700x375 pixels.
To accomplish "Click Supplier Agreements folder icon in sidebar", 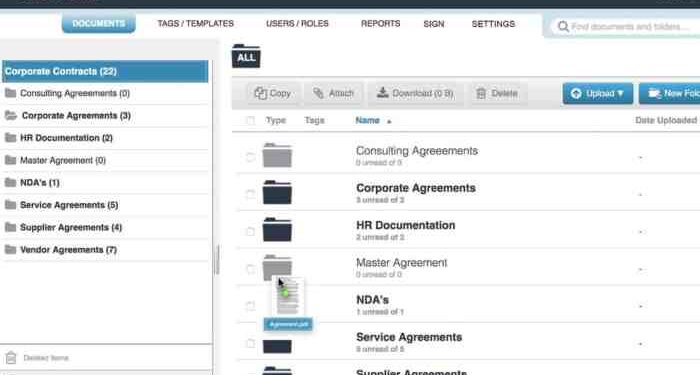I will click(10, 227).
